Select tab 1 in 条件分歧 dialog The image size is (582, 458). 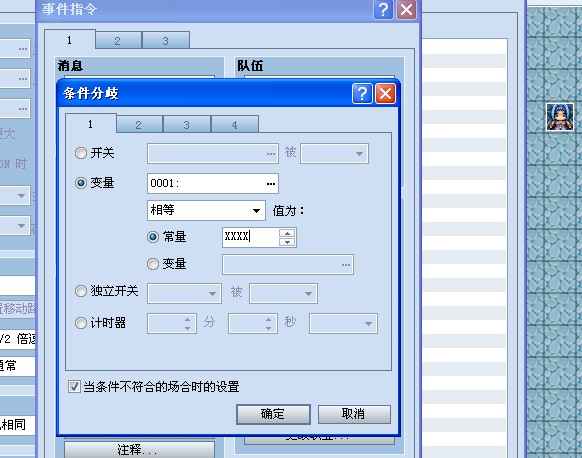coord(91,124)
